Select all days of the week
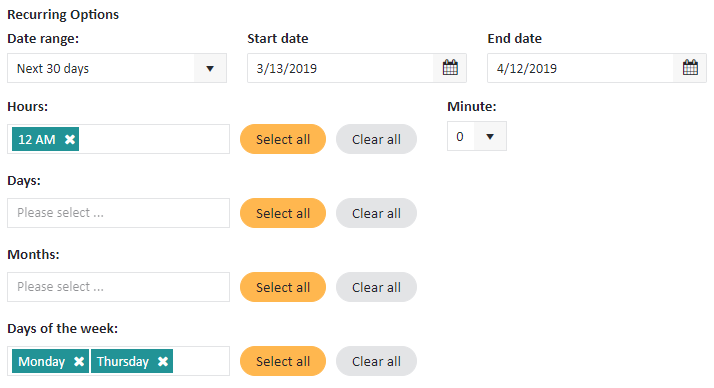The width and height of the screenshot is (714, 388). (x=283, y=361)
